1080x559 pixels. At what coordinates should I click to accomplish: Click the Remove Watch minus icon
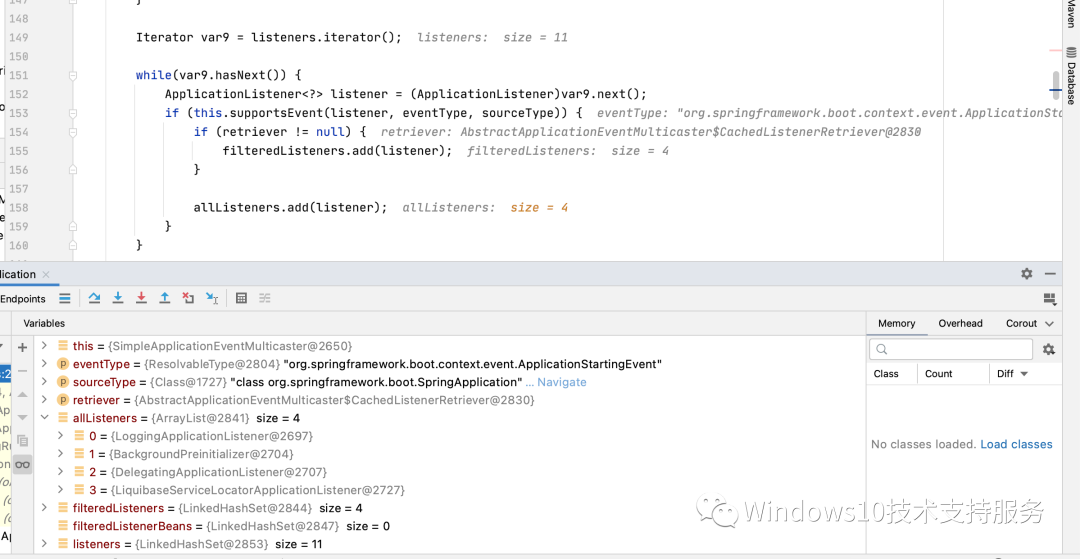pos(22,371)
